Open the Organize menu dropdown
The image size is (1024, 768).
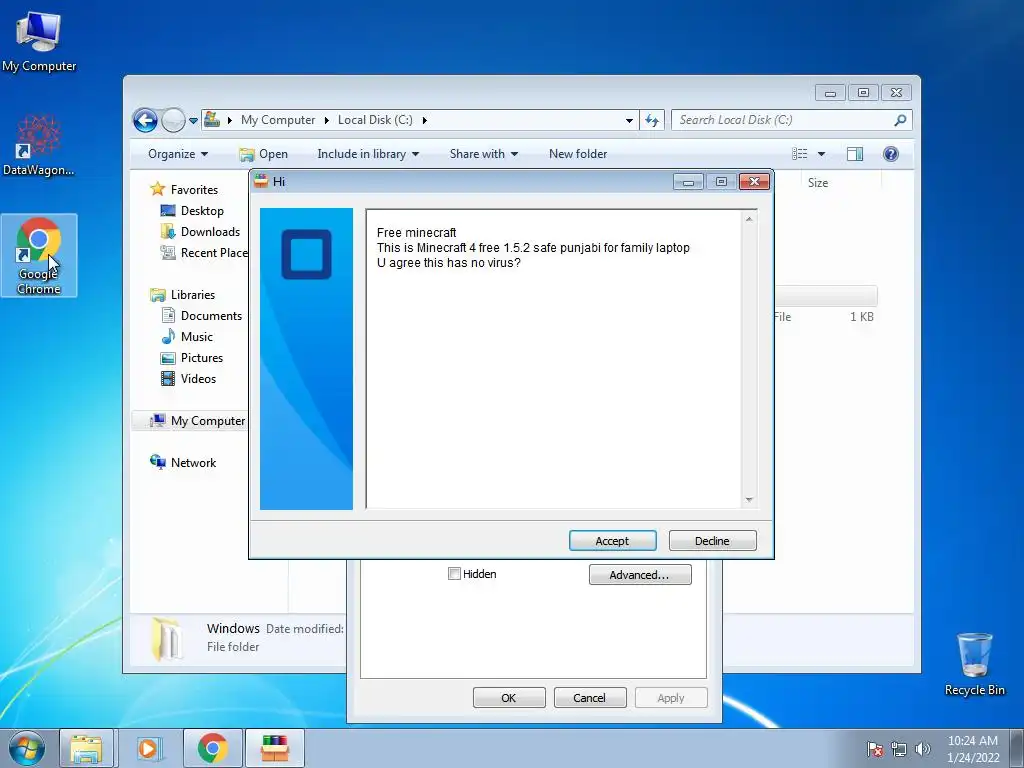pos(178,154)
